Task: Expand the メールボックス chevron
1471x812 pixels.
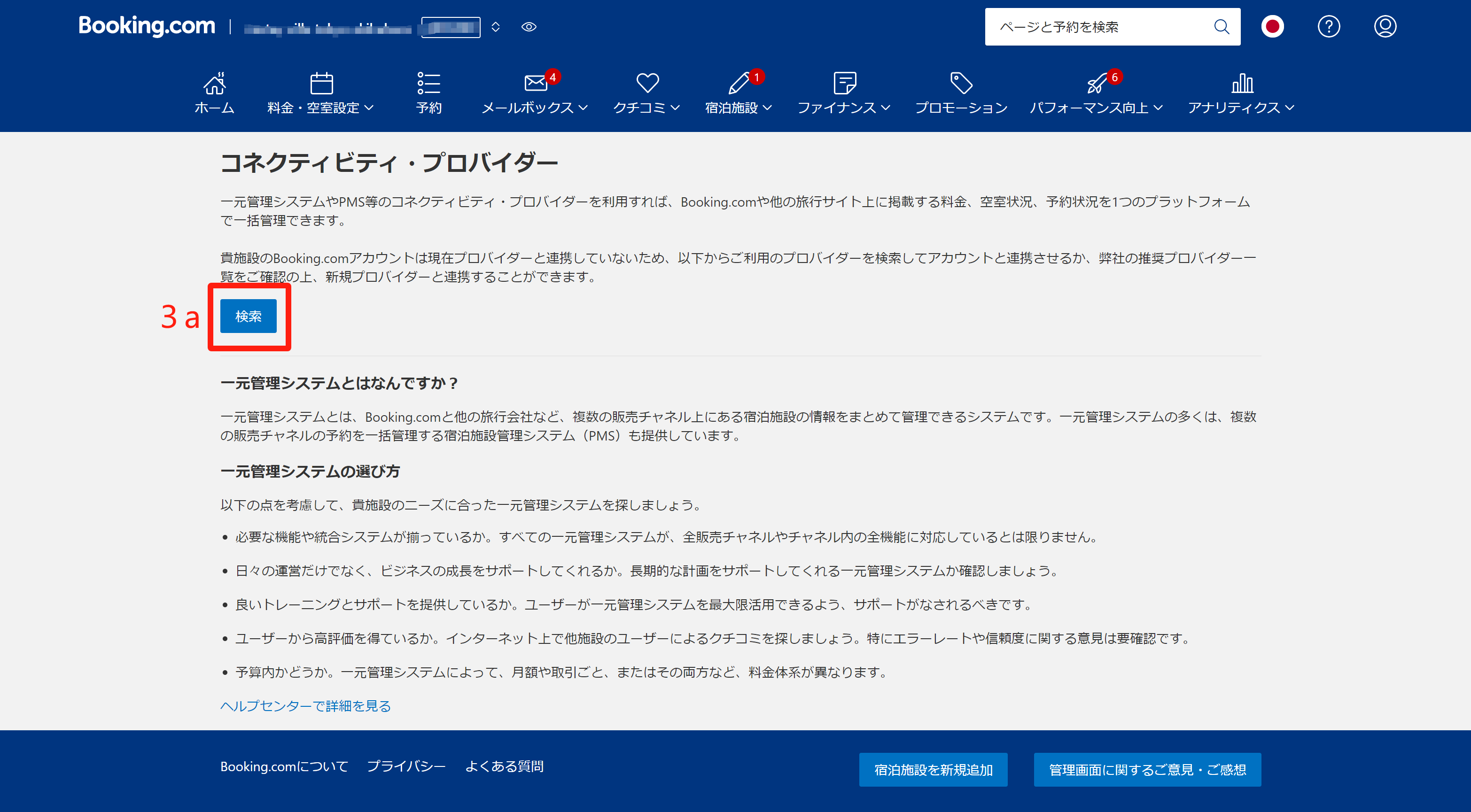Action: (x=583, y=108)
